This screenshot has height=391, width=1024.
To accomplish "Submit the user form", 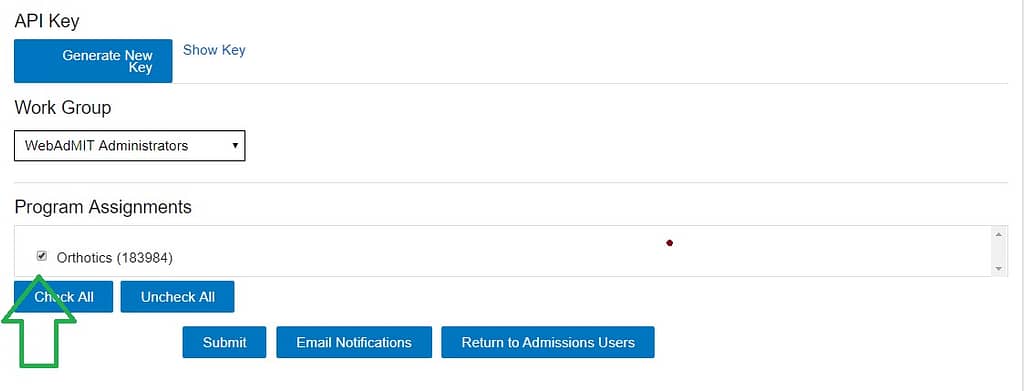I will coord(225,342).
